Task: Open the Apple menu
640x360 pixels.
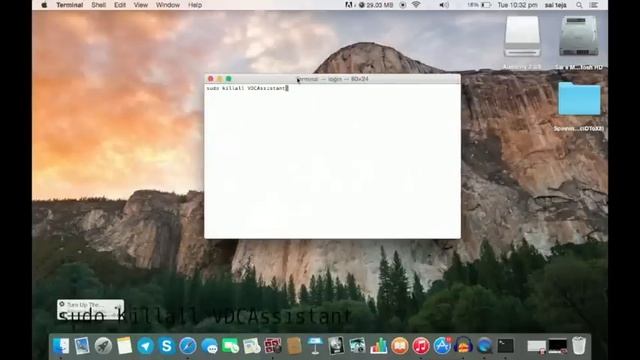Action: [x=44, y=5]
